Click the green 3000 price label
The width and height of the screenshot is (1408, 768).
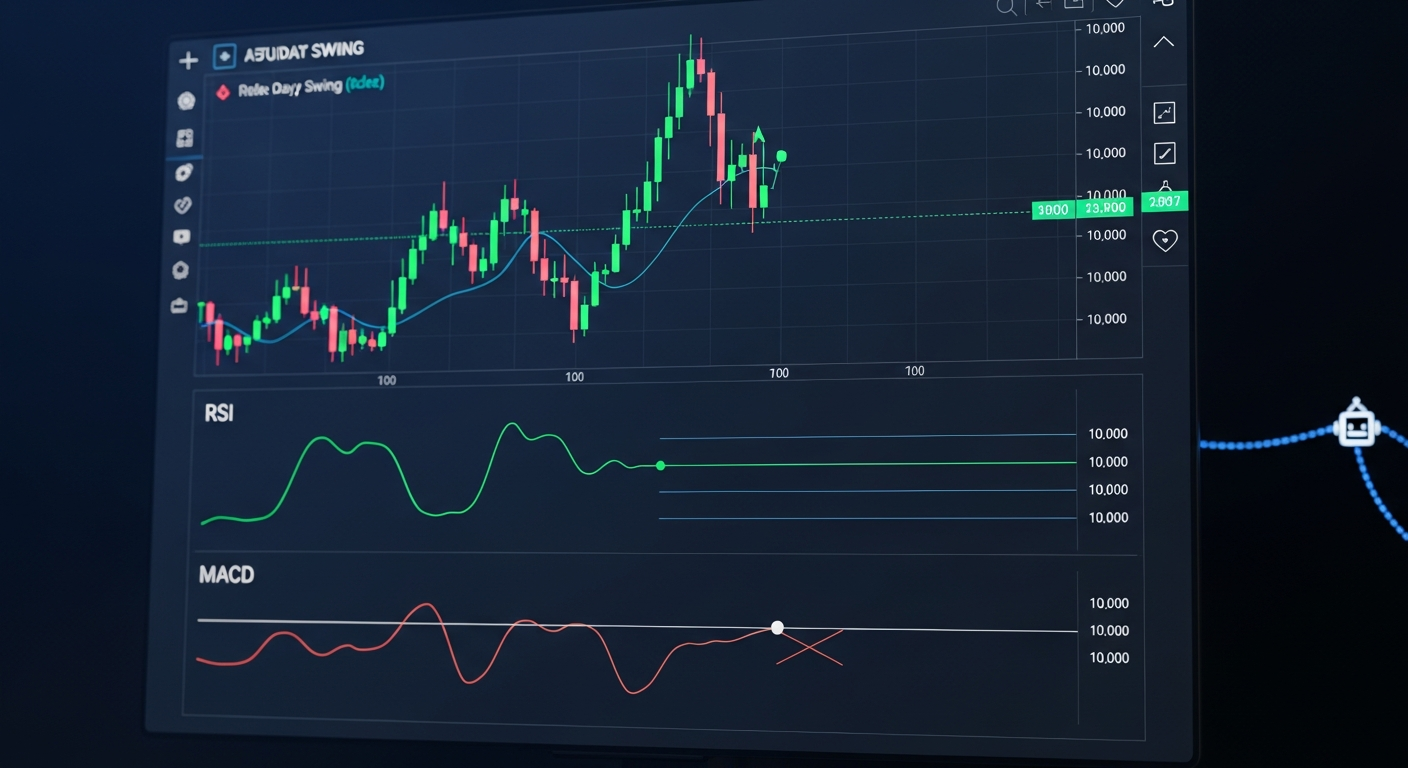tap(1053, 210)
